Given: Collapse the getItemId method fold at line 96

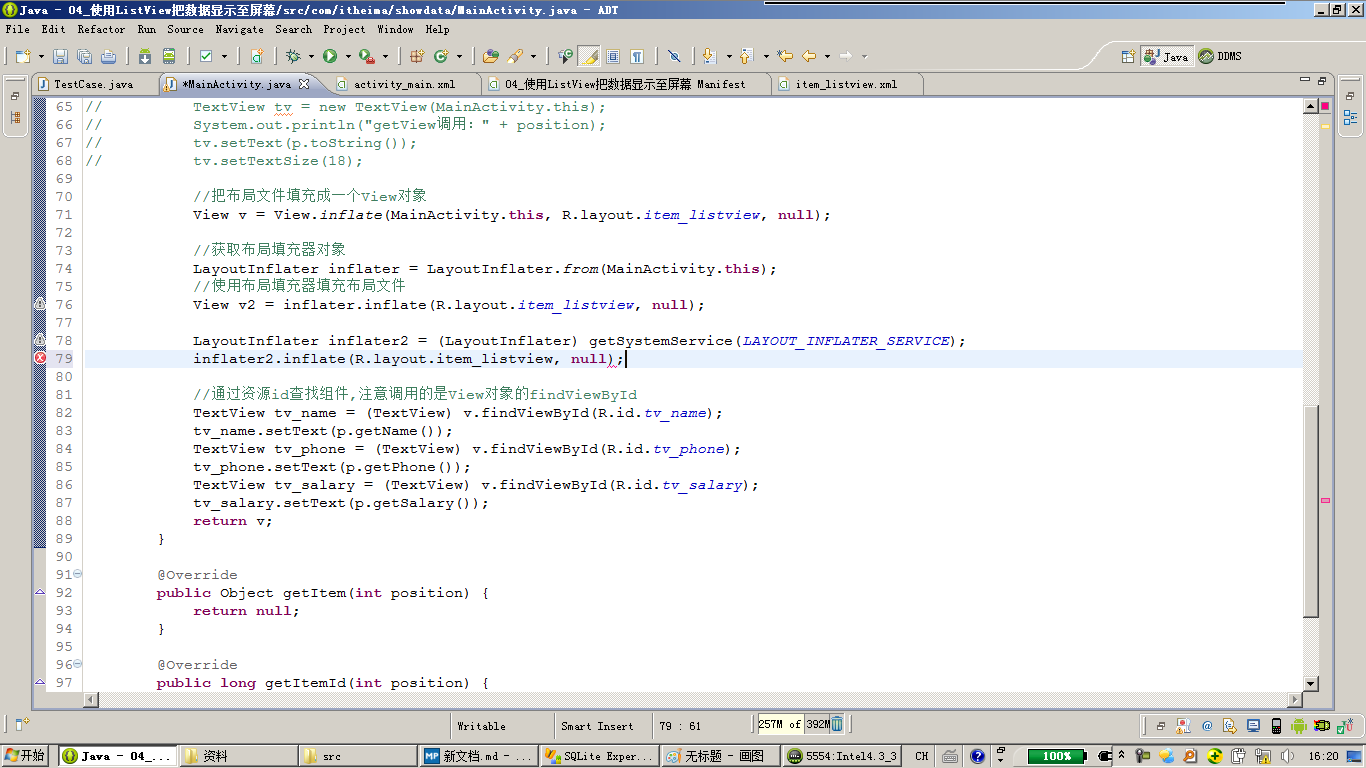Looking at the screenshot, I should (78, 664).
